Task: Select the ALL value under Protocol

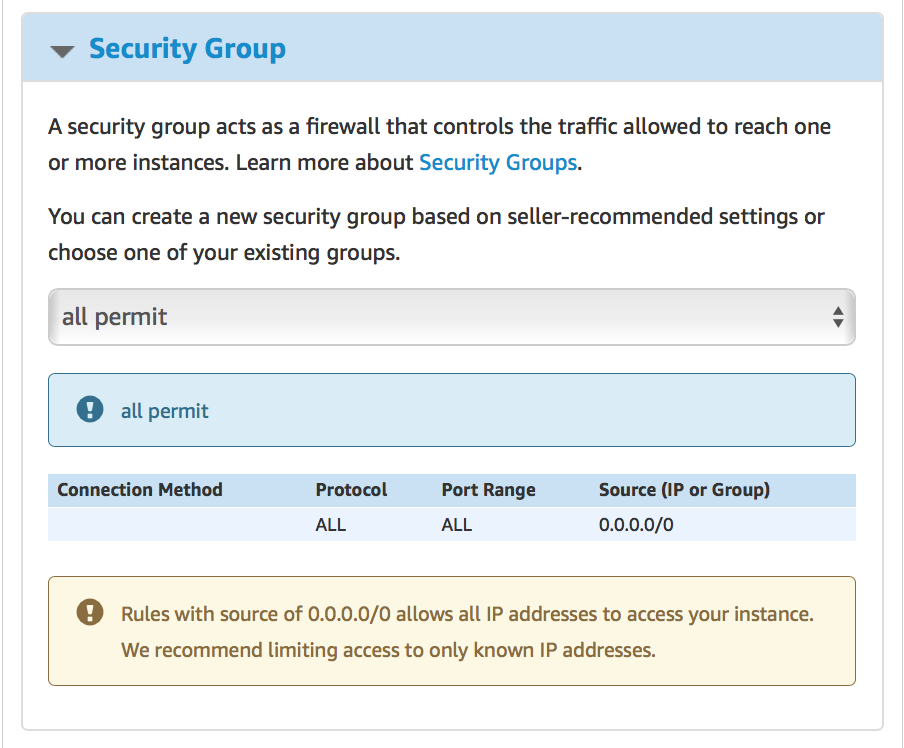Action: point(331,525)
